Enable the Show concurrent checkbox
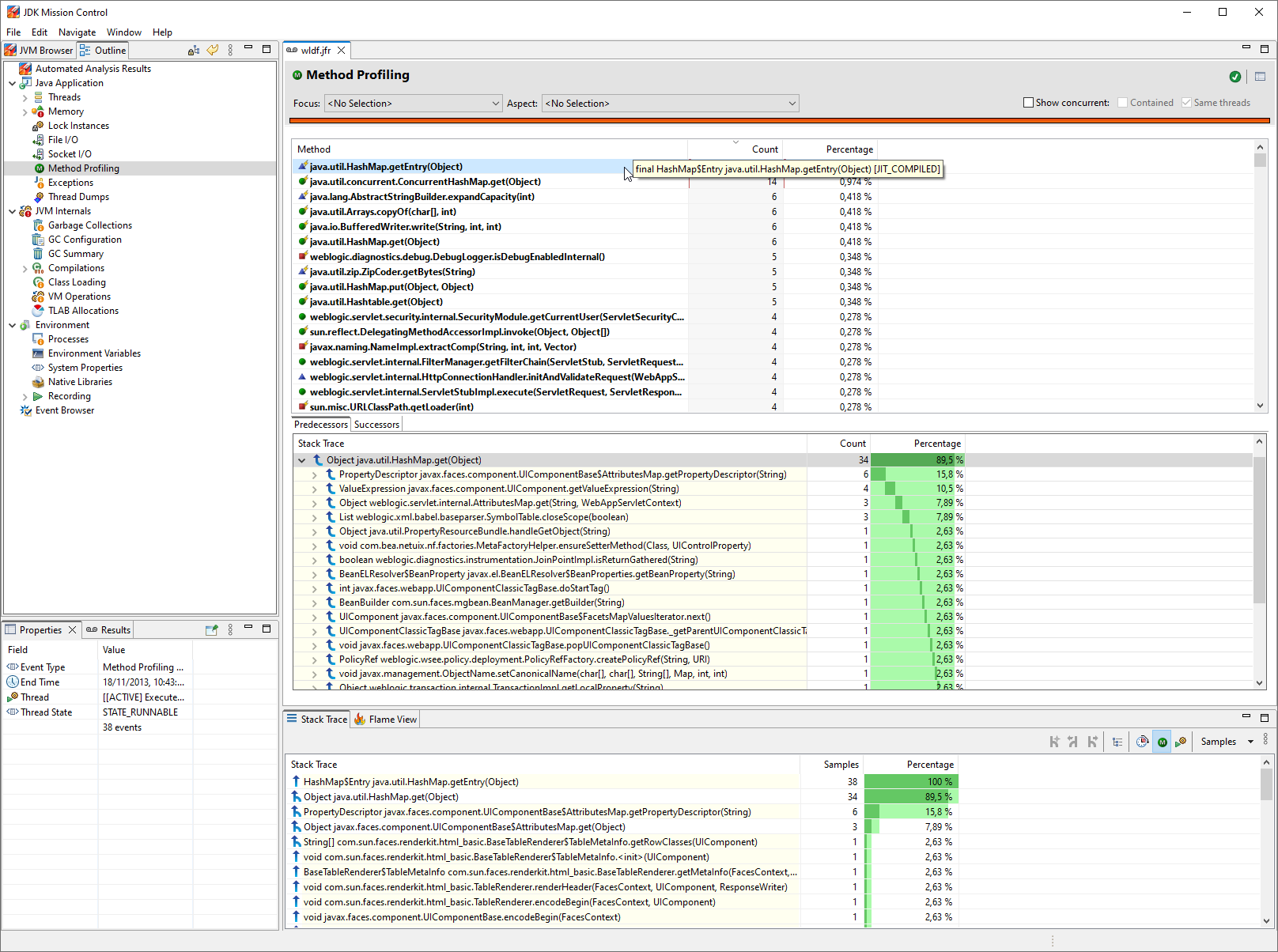The height and width of the screenshot is (952, 1278). (1028, 103)
